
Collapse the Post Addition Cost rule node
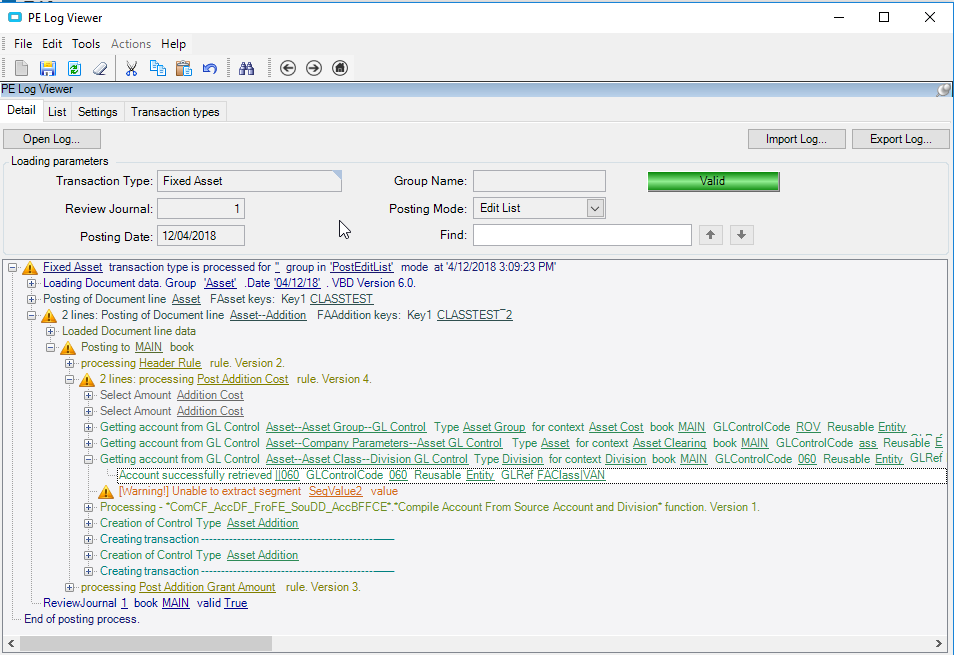69,379
